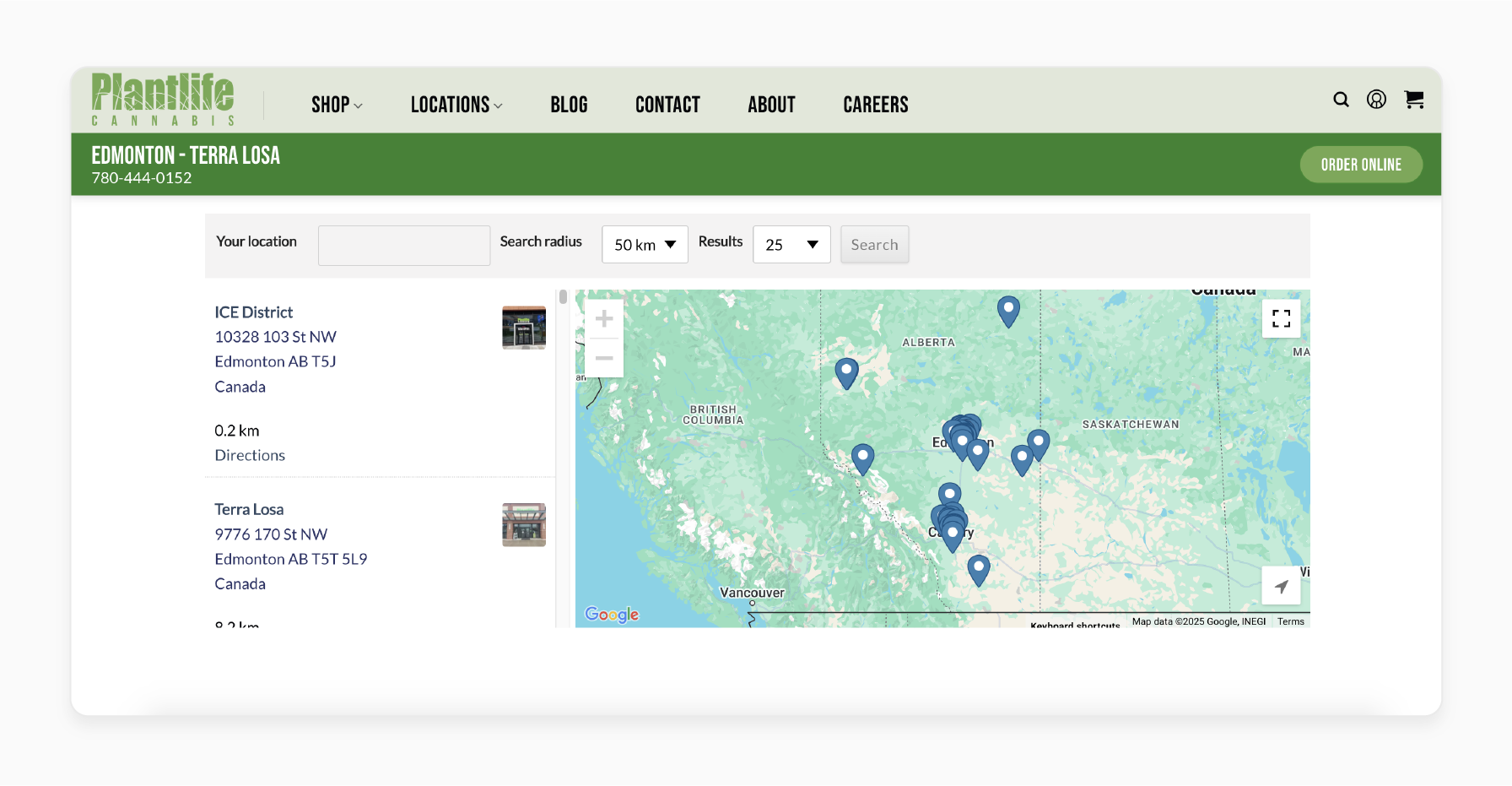Viewport: 1512px width, 786px height.
Task: Select the Terra Losa store name
Action: pos(249,510)
